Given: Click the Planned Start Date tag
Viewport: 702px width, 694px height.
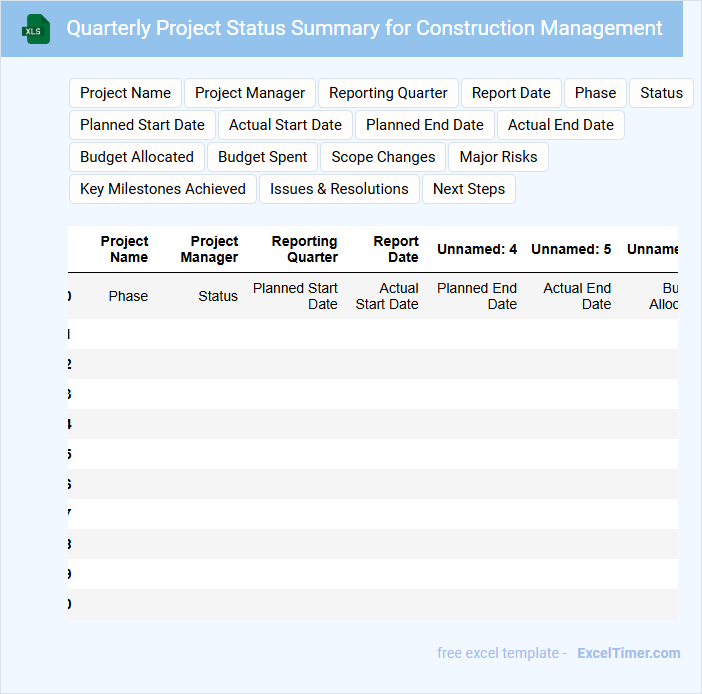Looking at the screenshot, I should pyautogui.click(x=142, y=125).
